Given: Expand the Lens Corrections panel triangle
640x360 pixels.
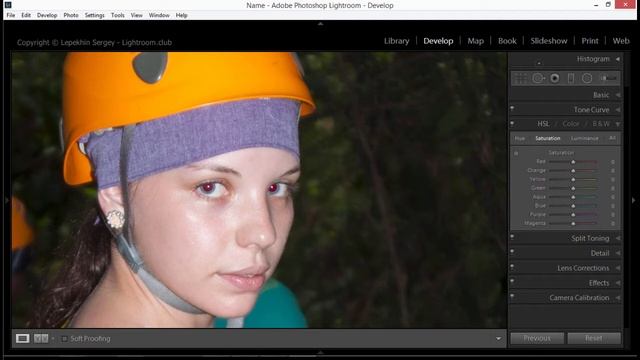Looking at the screenshot, I should click(618, 268).
